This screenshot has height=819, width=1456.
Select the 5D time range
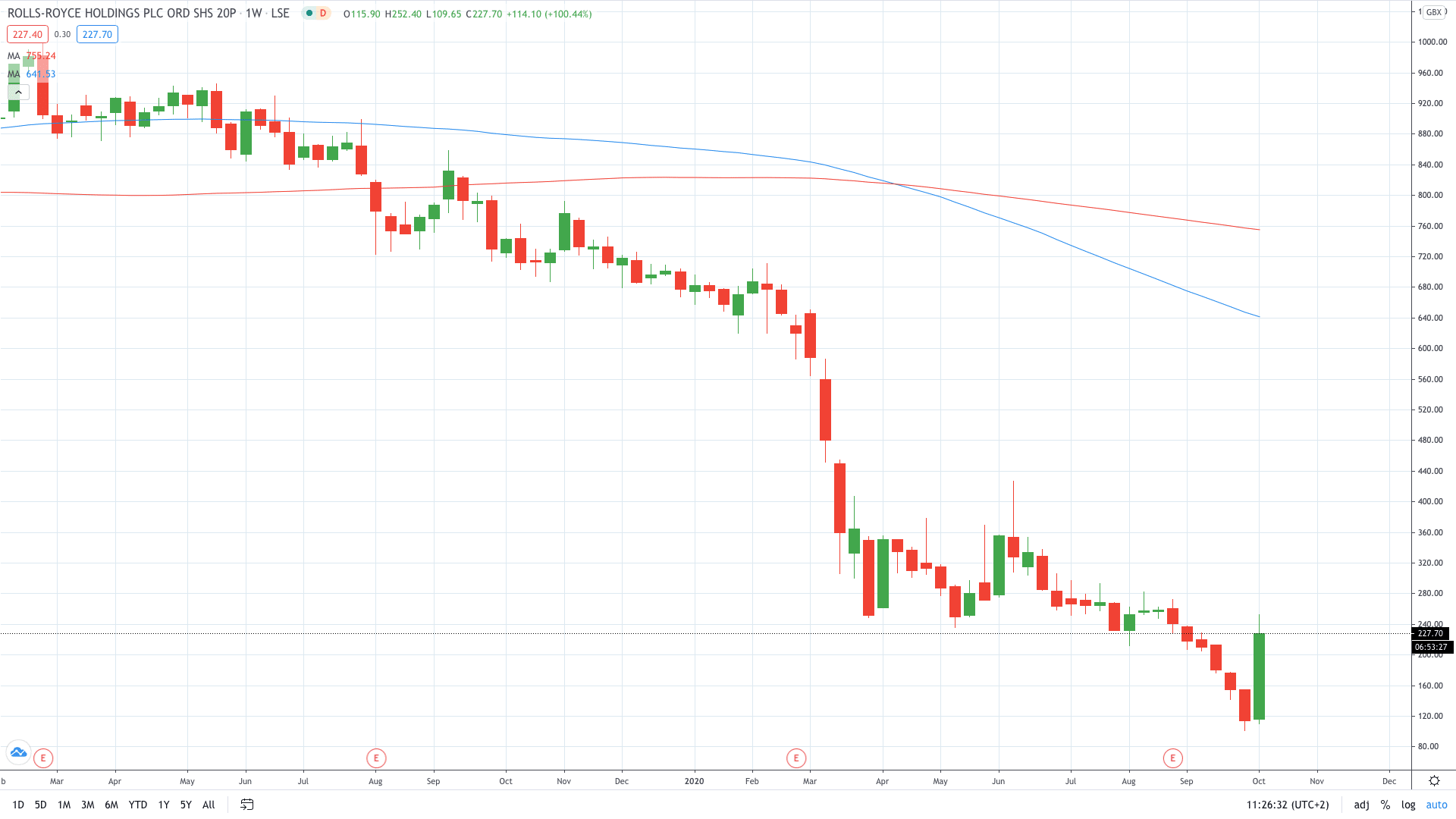[x=41, y=805]
